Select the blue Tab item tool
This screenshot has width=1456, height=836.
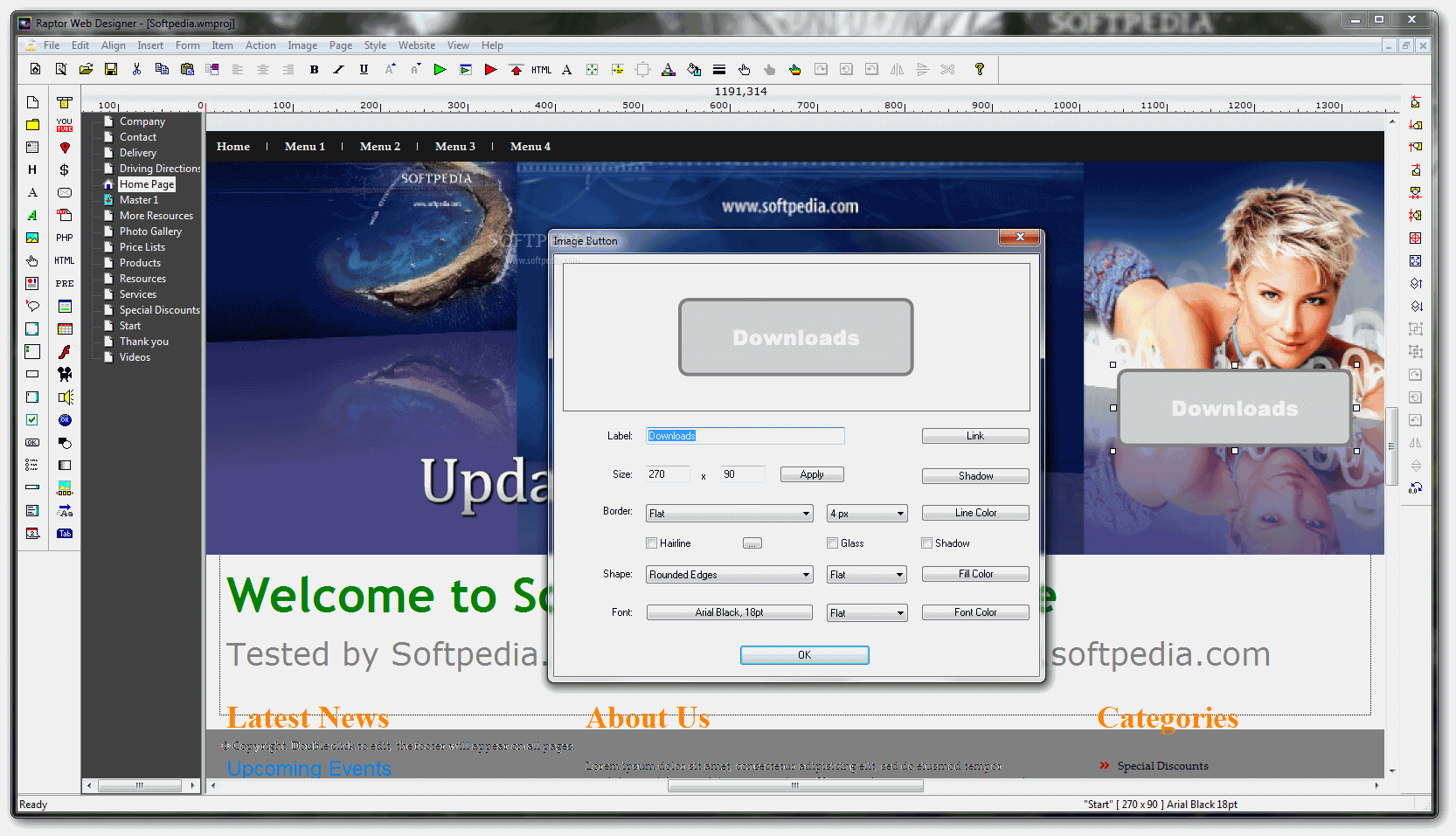pos(65,534)
